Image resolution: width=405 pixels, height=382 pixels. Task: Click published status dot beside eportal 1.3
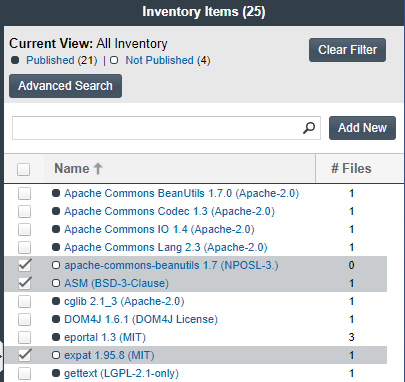coord(56,337)
